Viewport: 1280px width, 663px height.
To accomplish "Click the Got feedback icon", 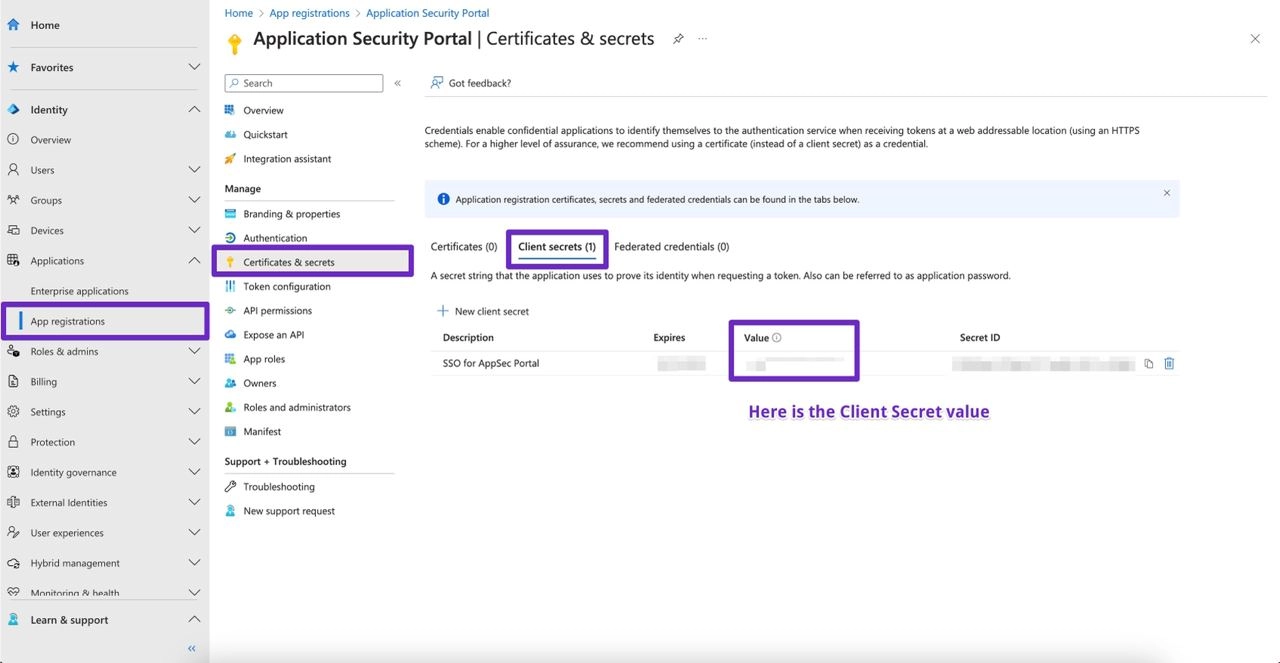I will 437,83.
